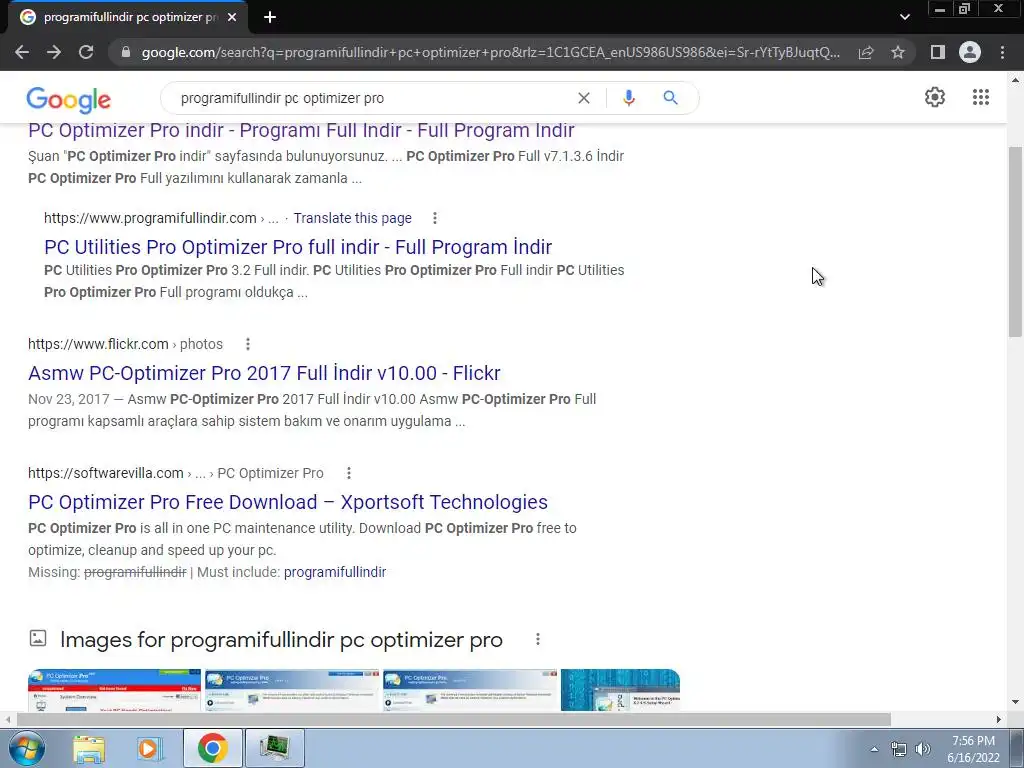Click Translate this page link
The image size is (1024, 768).
[x=353, y=218]
